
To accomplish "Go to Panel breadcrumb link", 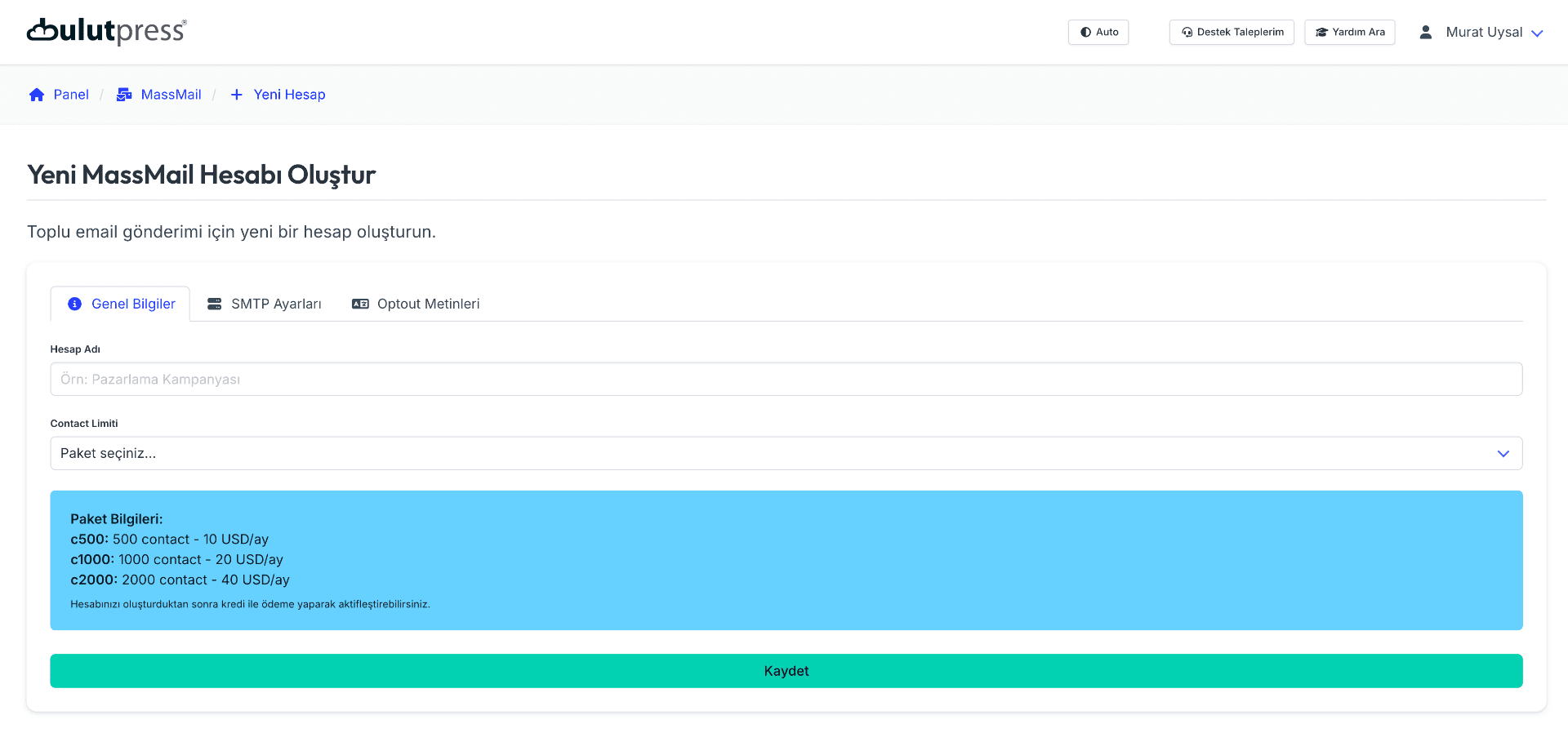I will (71, 95).
